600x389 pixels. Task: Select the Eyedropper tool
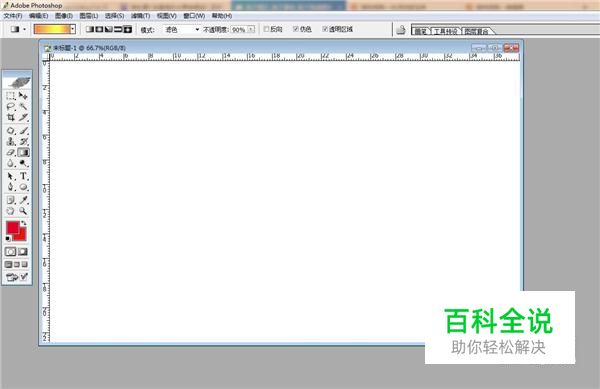[x=23, y=200]
